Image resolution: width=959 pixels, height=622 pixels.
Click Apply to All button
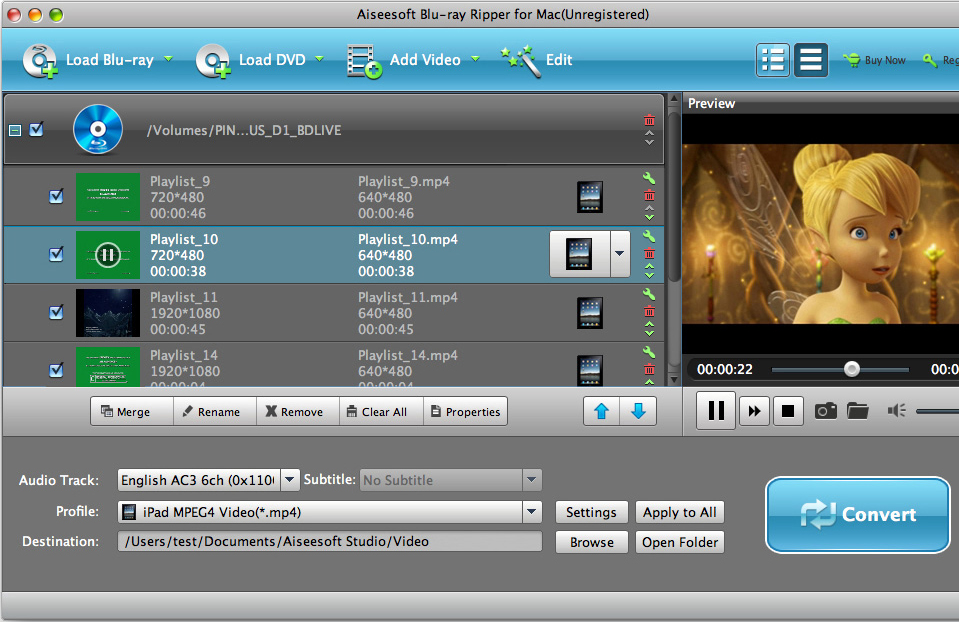coord(679,512)
